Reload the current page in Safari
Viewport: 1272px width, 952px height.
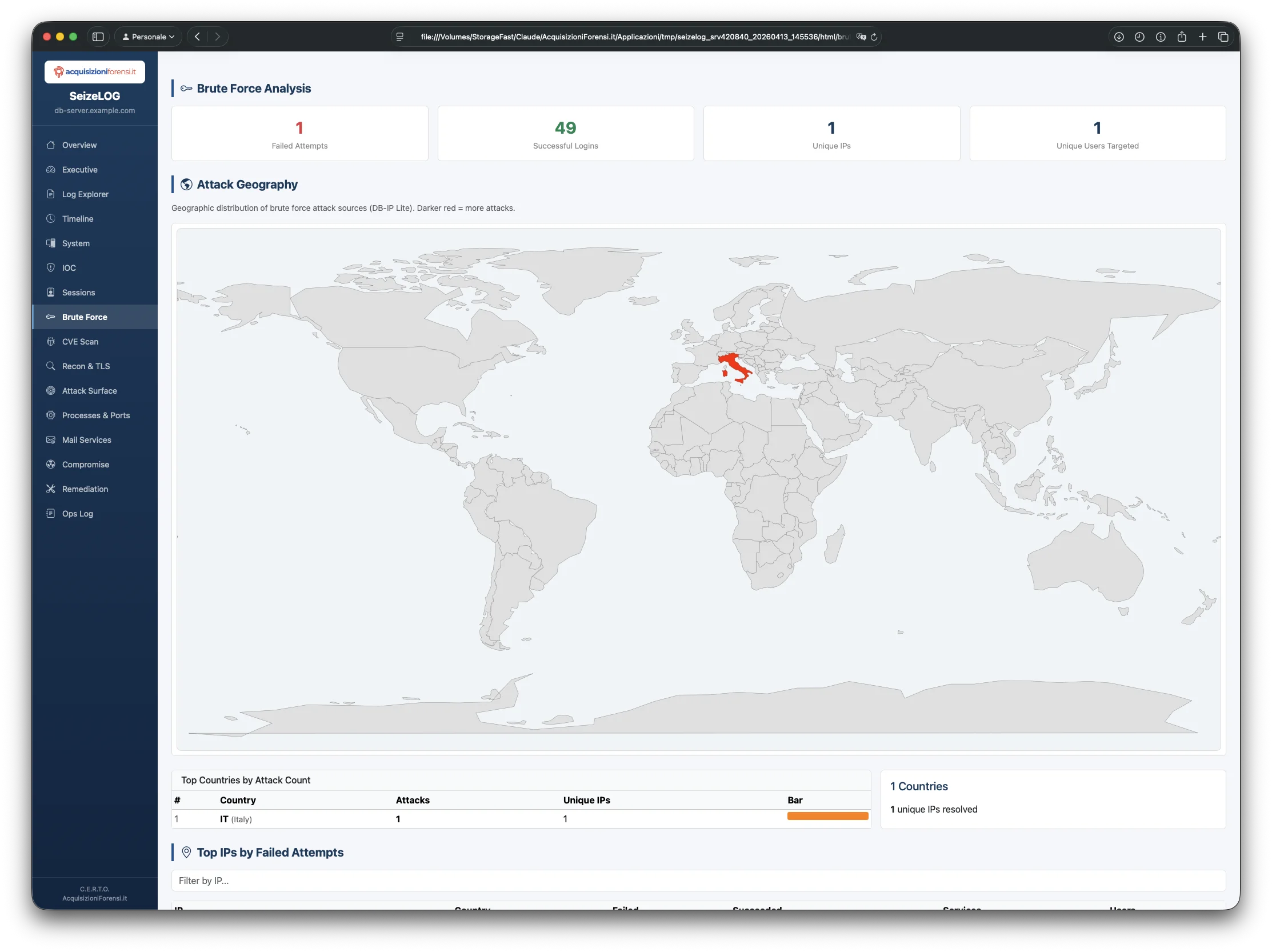[x=875, y=36]
